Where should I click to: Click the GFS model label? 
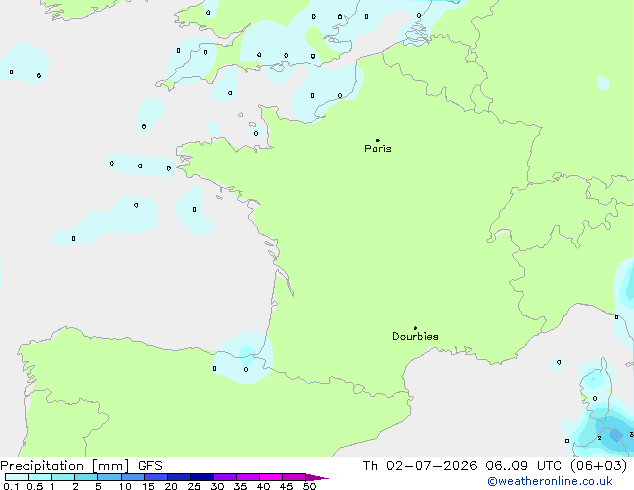(150, 466)
